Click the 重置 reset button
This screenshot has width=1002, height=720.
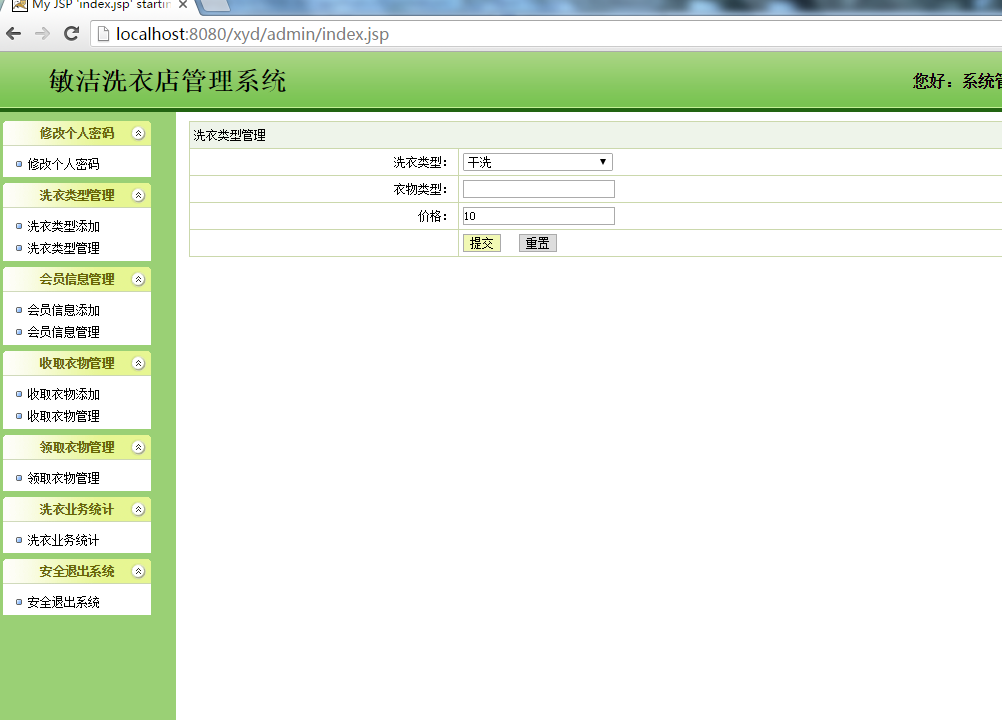click(x=537, y=243)
